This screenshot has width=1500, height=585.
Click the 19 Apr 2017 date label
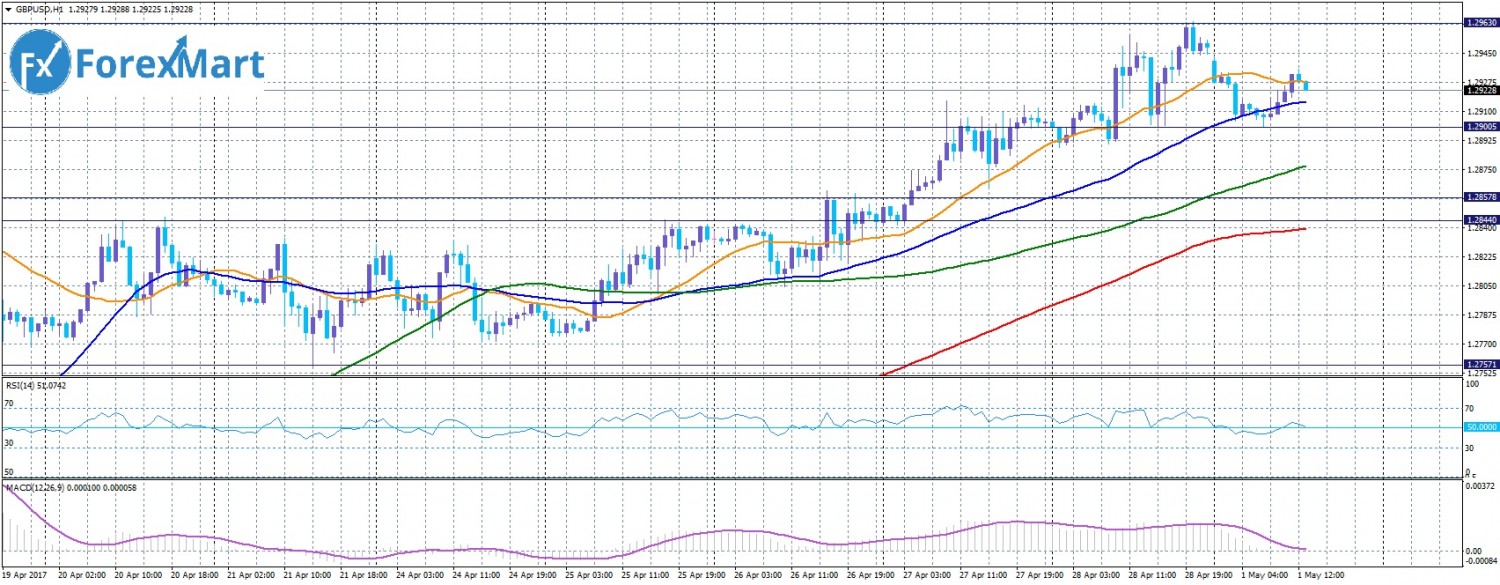pos(26,576)
